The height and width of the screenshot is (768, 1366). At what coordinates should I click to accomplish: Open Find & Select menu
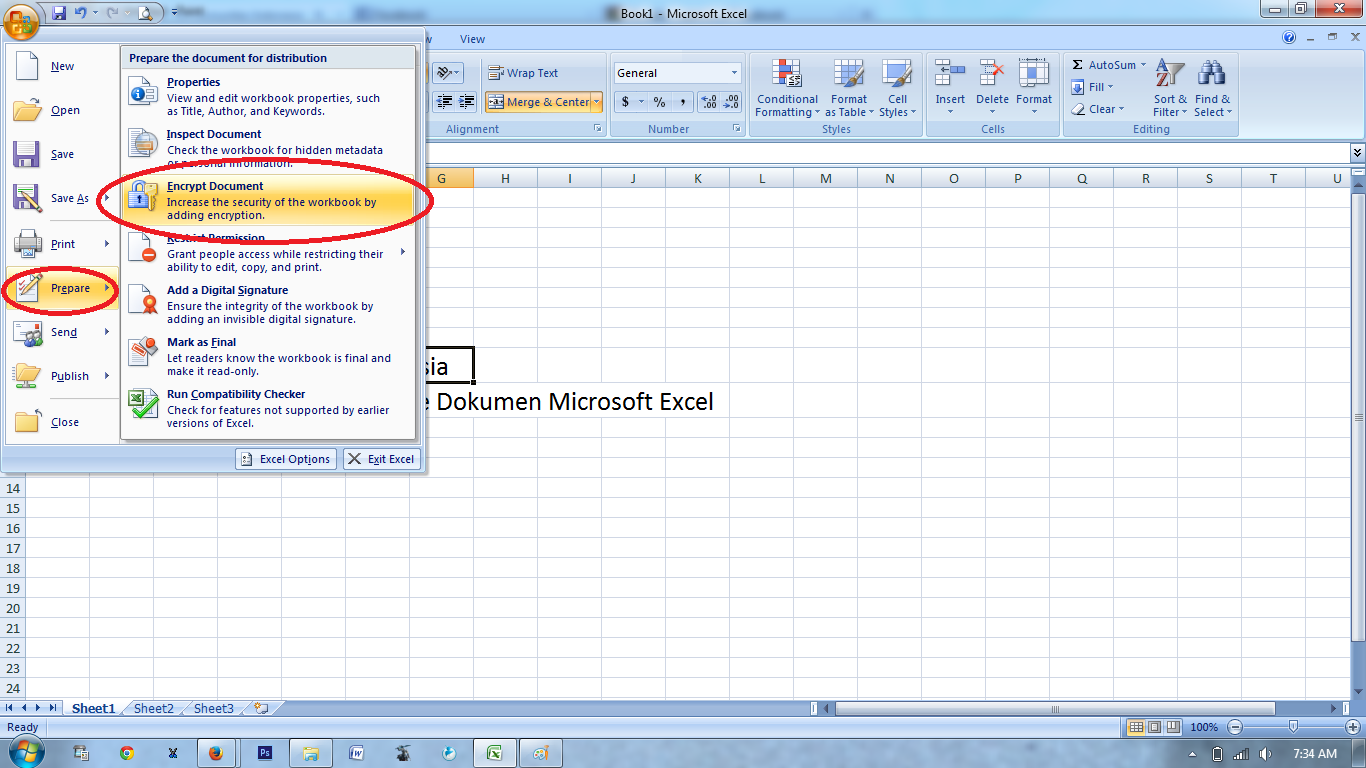[1212, 88]
